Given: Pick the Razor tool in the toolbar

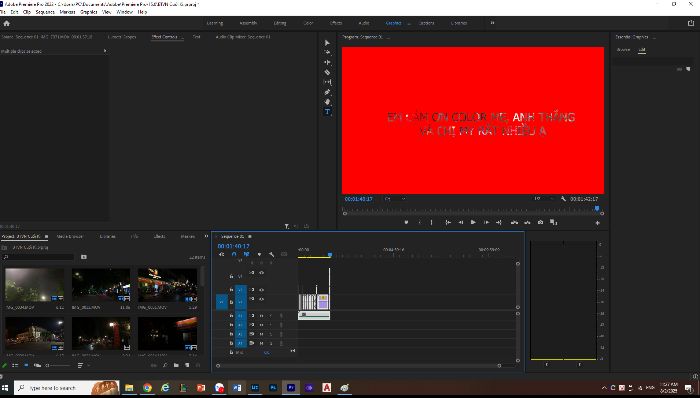Looking at the screenshot, I should [x=327, y=72].
